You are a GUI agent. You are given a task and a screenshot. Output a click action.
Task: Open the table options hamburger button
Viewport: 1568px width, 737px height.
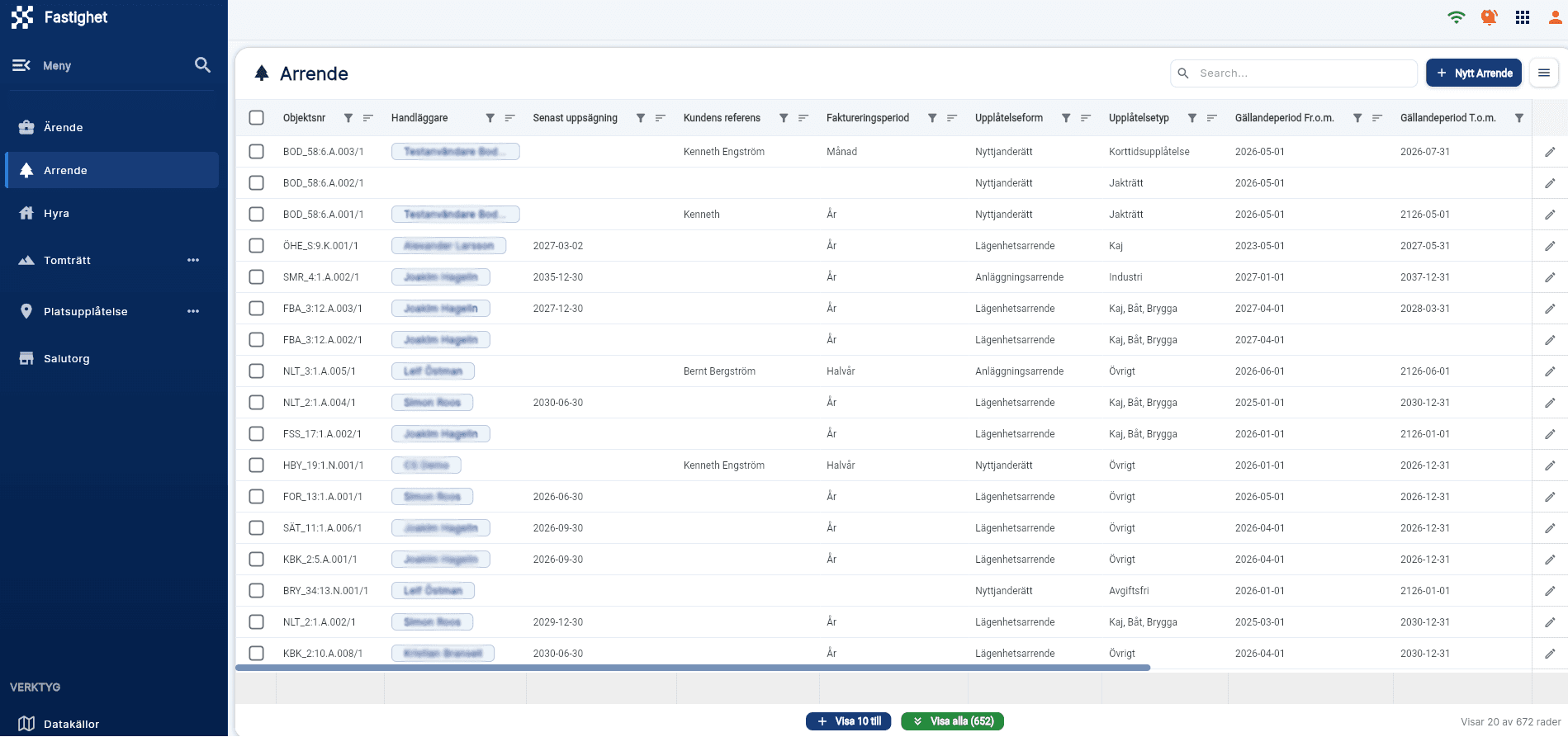point(1544,73)
